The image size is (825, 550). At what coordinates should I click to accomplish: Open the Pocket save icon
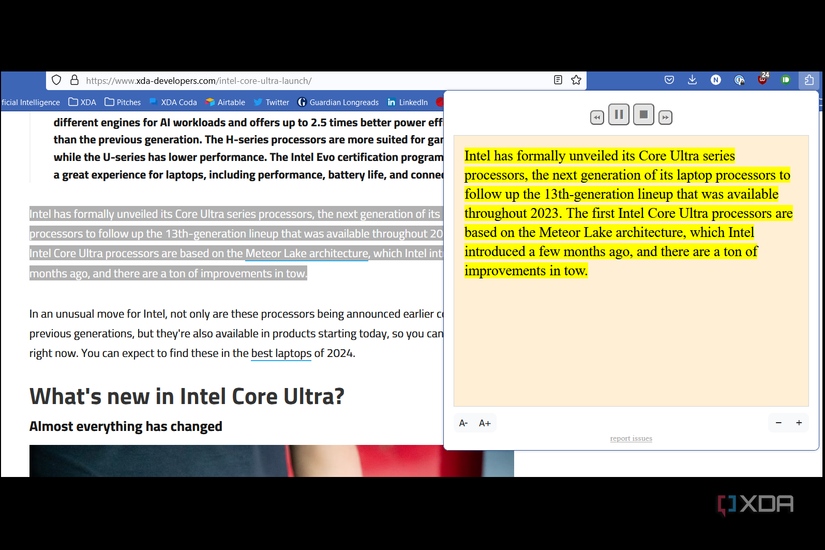(x=669, y=80)
